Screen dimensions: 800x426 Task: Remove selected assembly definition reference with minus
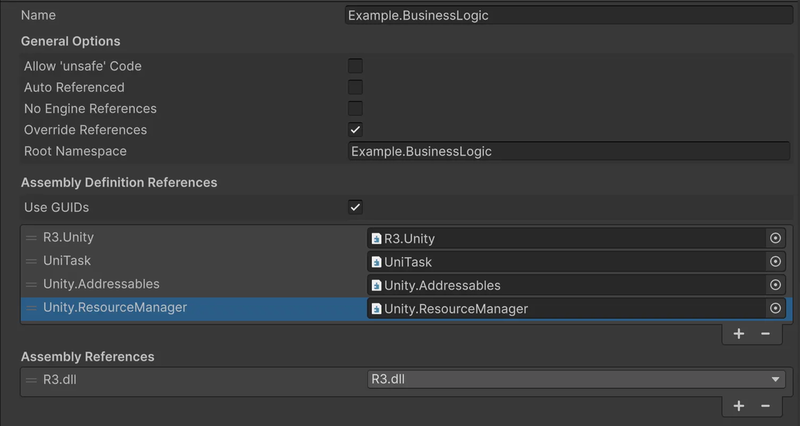(x=765, y=334)
